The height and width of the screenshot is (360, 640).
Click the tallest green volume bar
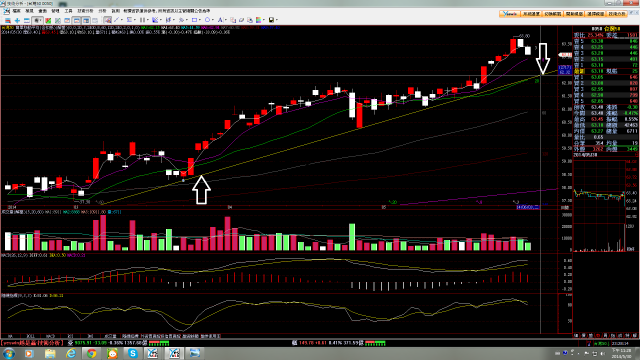click(x=352, y=237)
